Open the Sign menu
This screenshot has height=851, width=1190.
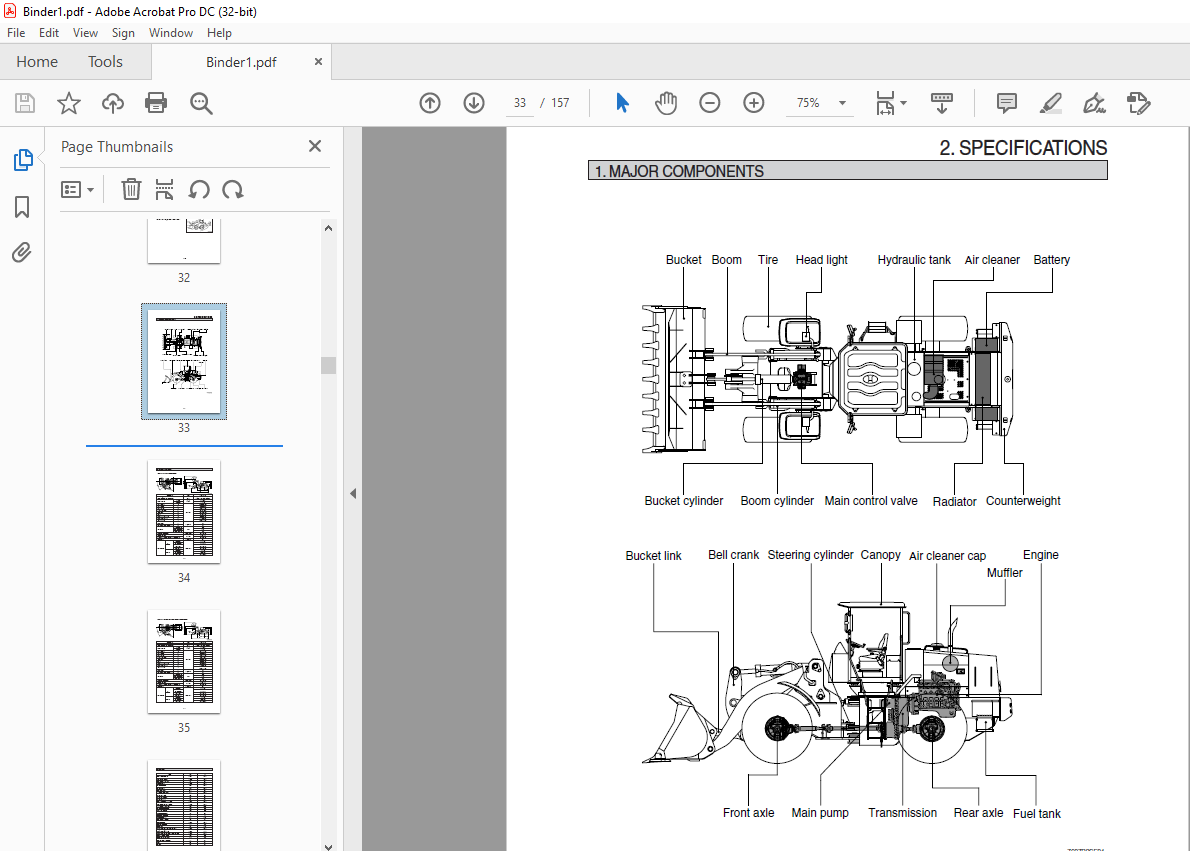pos(123,33)
